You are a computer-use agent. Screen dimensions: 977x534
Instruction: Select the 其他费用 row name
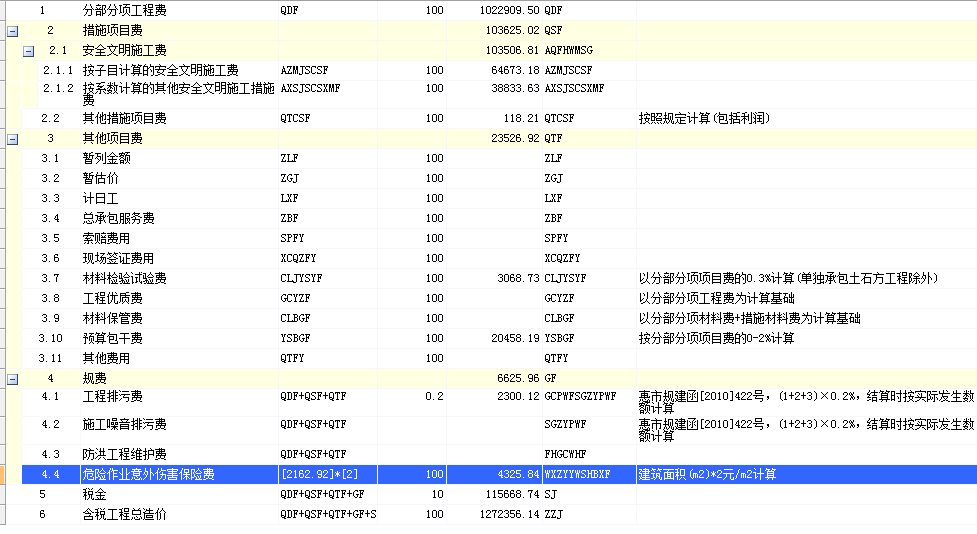coord(107,358)
